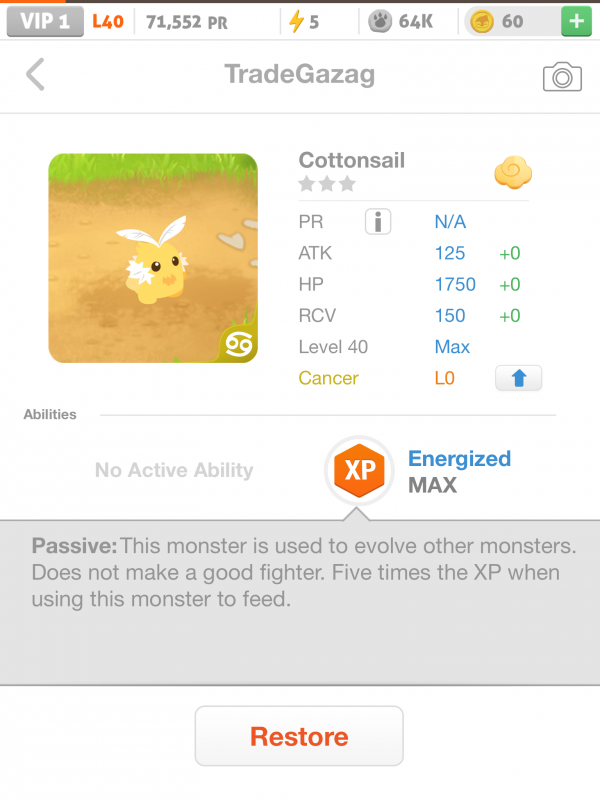Tap the L40 player level indicator

[x=108, y=21]
